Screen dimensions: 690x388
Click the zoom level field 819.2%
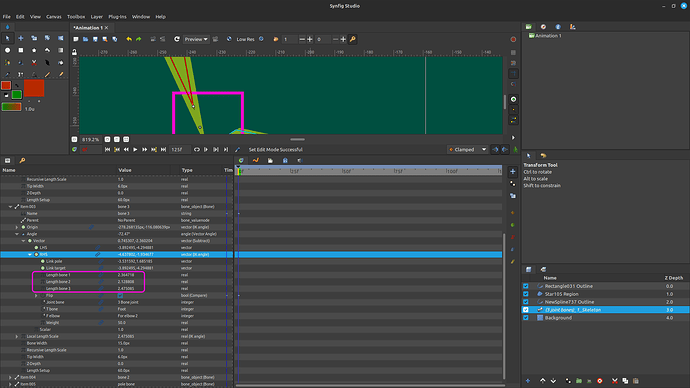[x=90, y=139]
